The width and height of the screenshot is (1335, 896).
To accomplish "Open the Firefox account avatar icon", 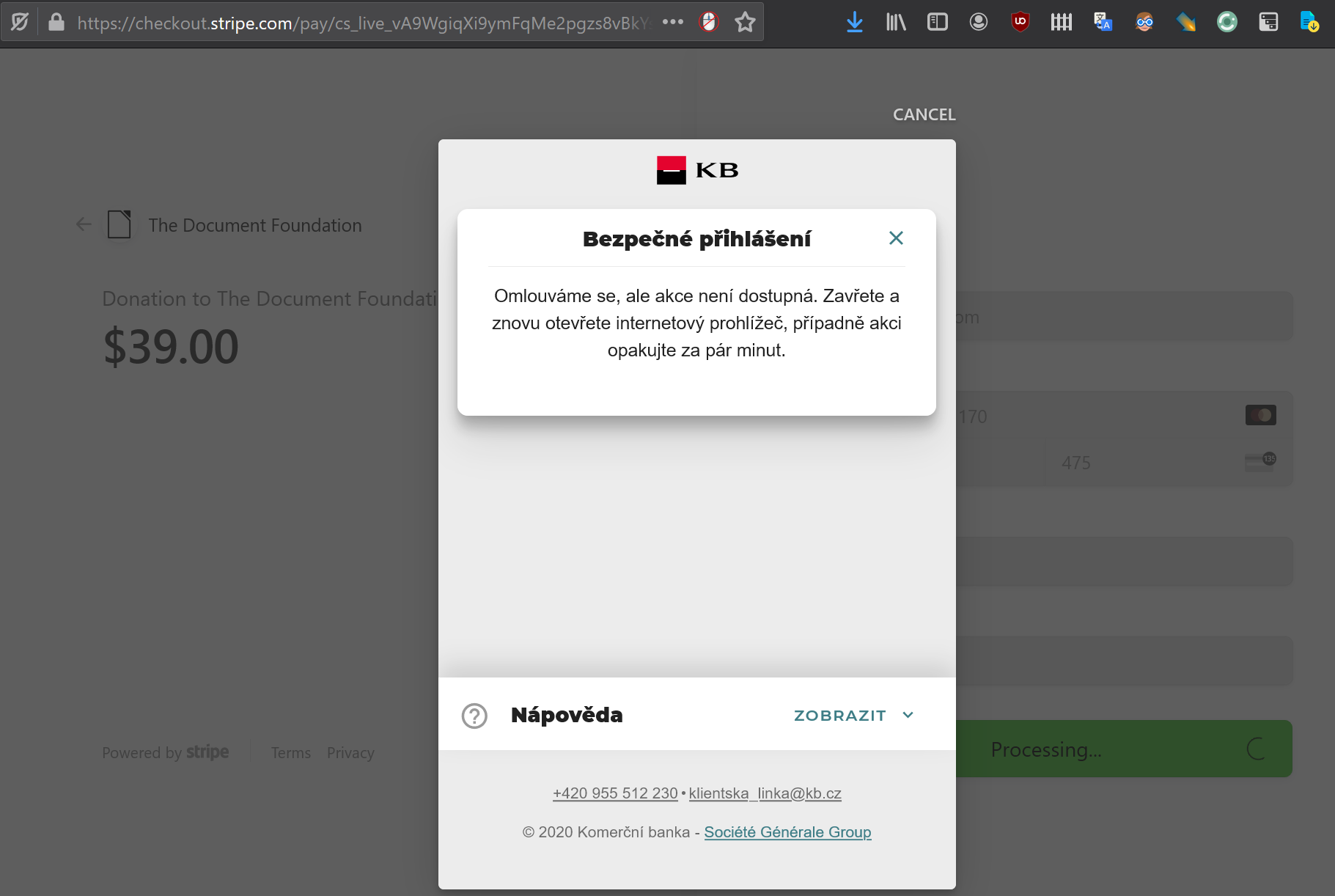I will (979, 22).
